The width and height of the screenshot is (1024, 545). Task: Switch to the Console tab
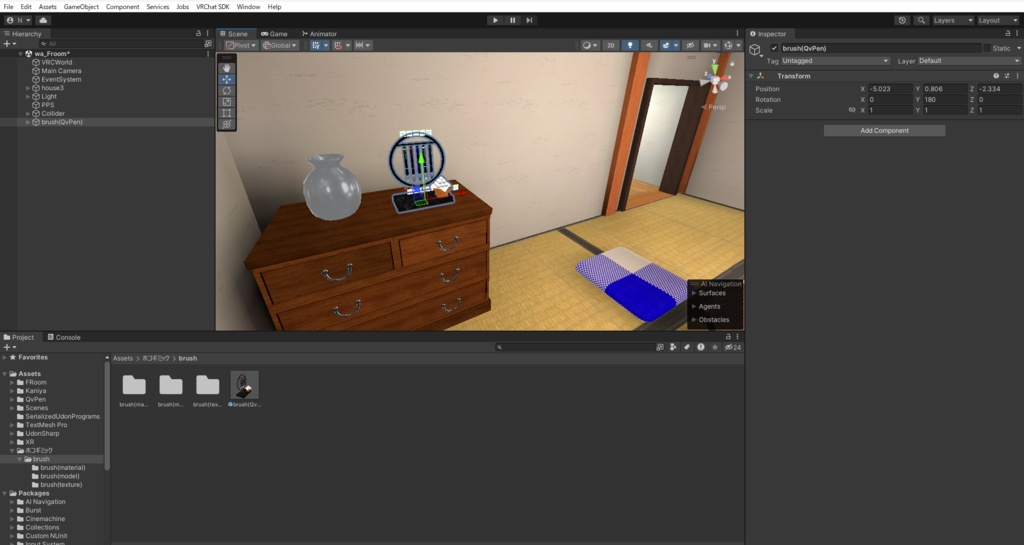coord(64,337)
